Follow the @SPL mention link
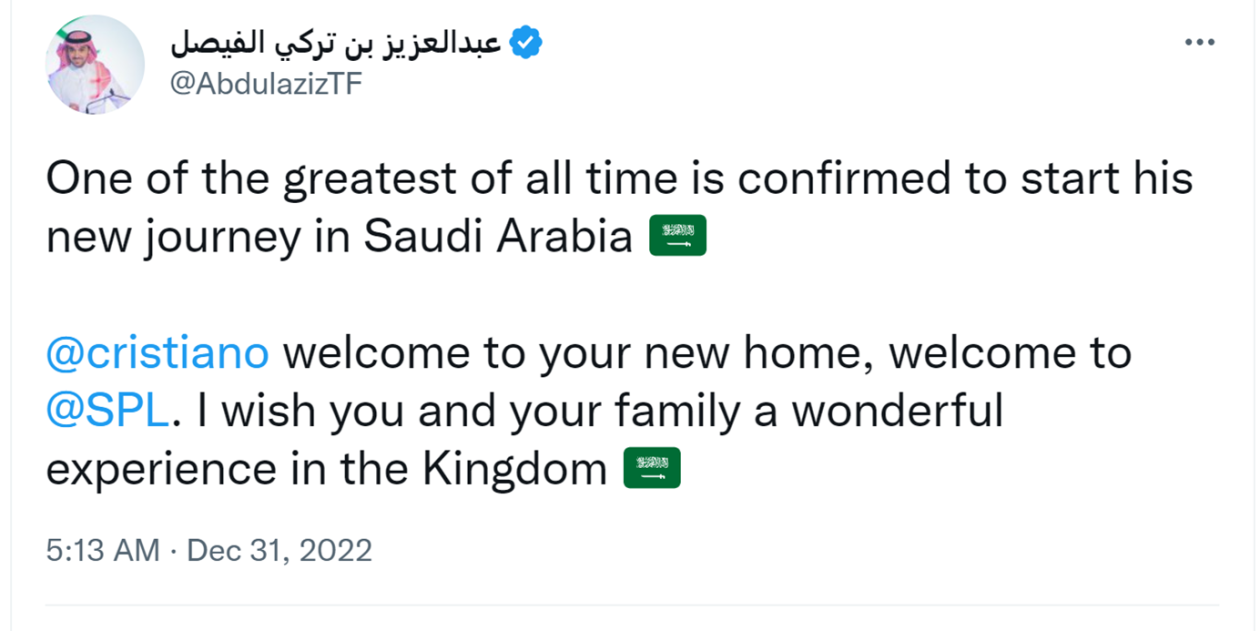The width and height of the screenshot is (1260, 631). click(106, 411)
